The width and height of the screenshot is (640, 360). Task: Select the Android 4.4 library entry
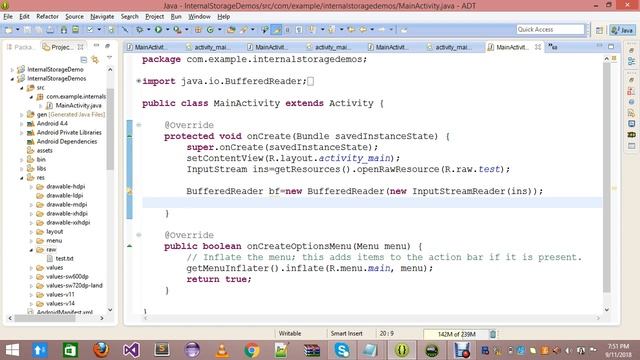[x=52, y=123]
